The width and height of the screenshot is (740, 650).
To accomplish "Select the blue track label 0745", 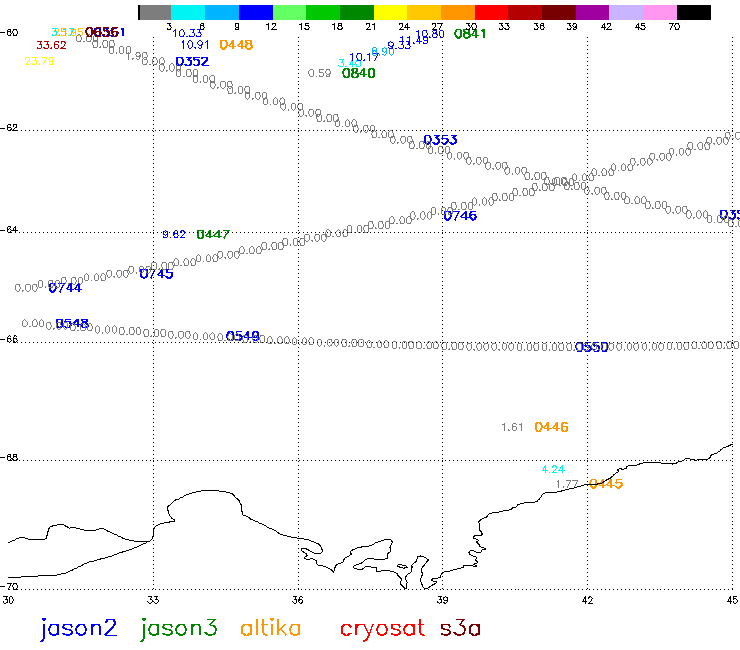I will point(157,274).
